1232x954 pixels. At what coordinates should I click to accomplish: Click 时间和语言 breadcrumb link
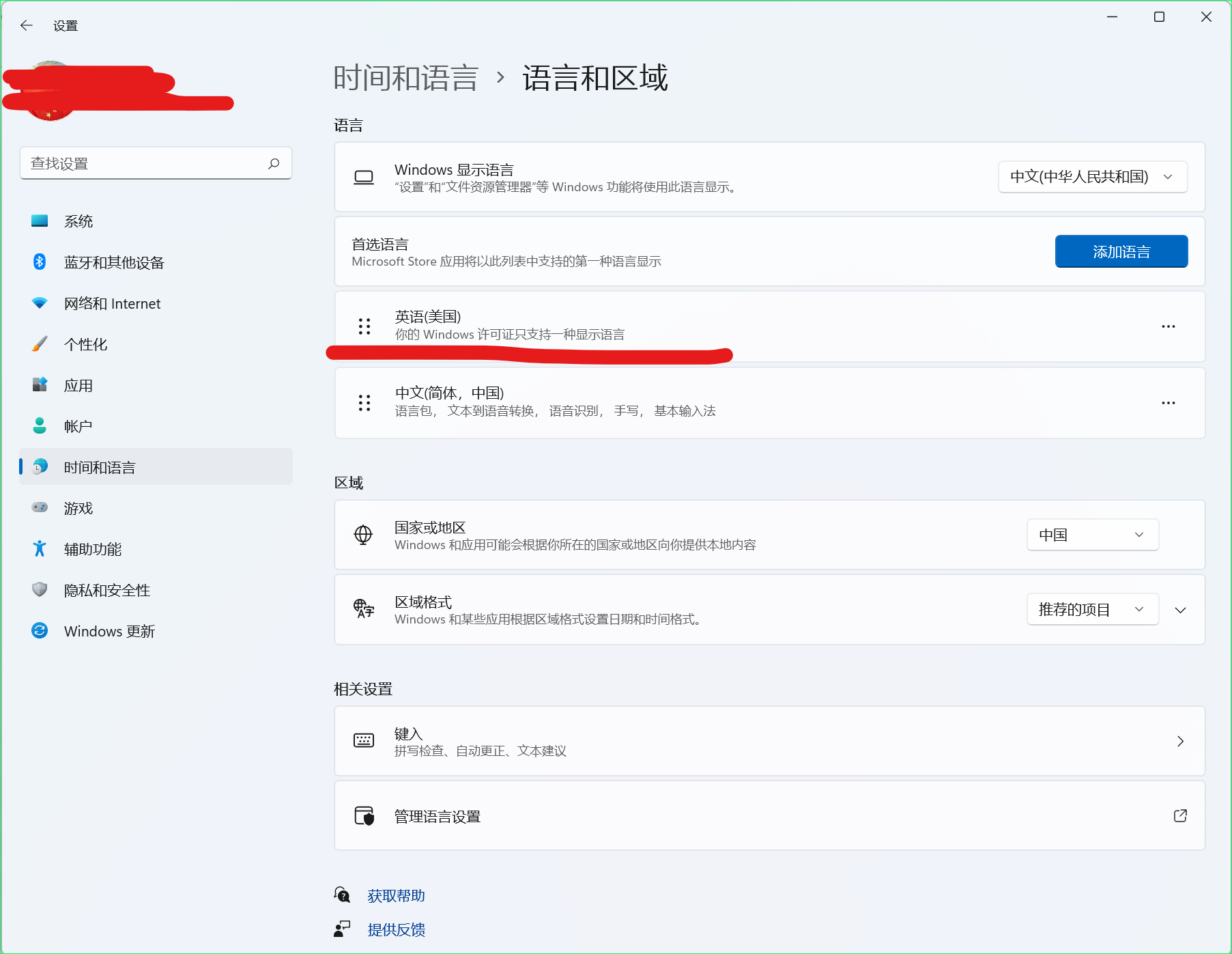click(406, 77)
